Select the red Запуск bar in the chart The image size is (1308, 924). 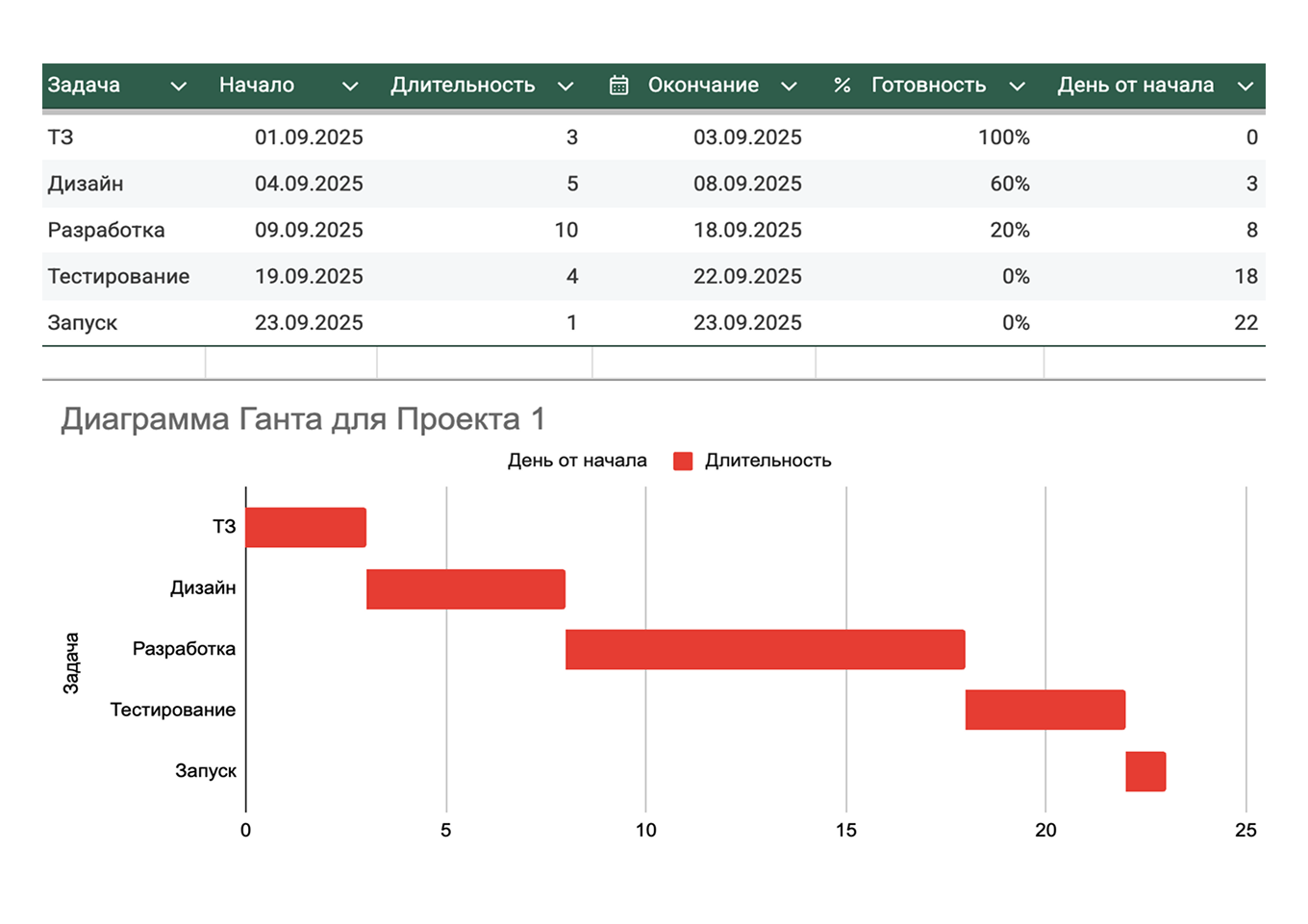click(1145, 772)
